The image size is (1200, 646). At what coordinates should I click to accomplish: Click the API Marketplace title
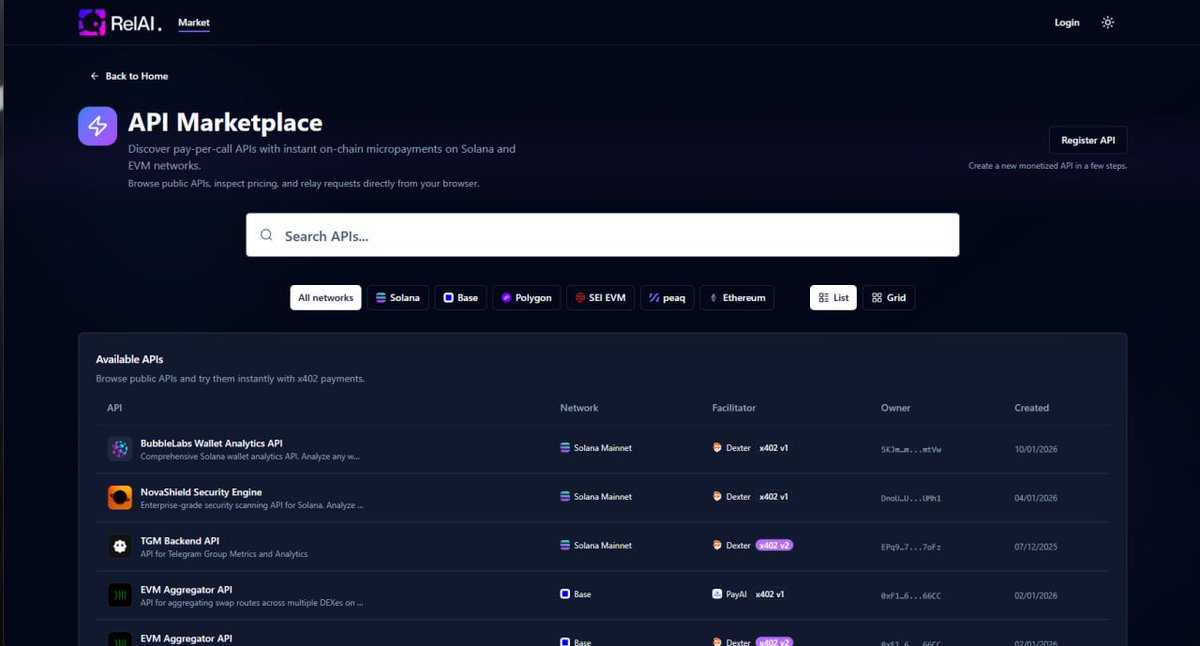coord(225,123)
